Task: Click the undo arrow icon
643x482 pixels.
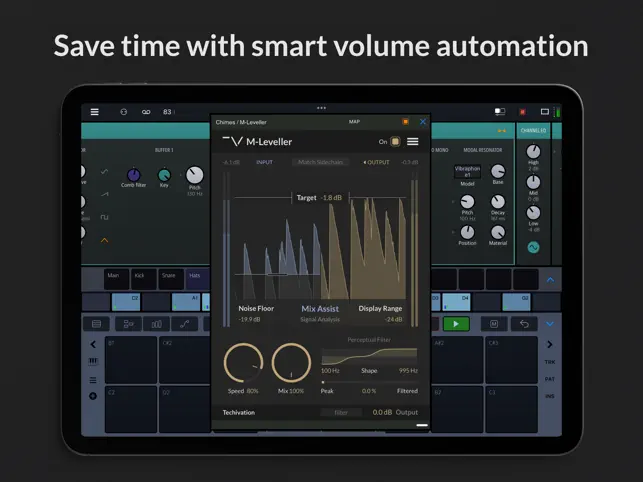Action: (524, 324)
